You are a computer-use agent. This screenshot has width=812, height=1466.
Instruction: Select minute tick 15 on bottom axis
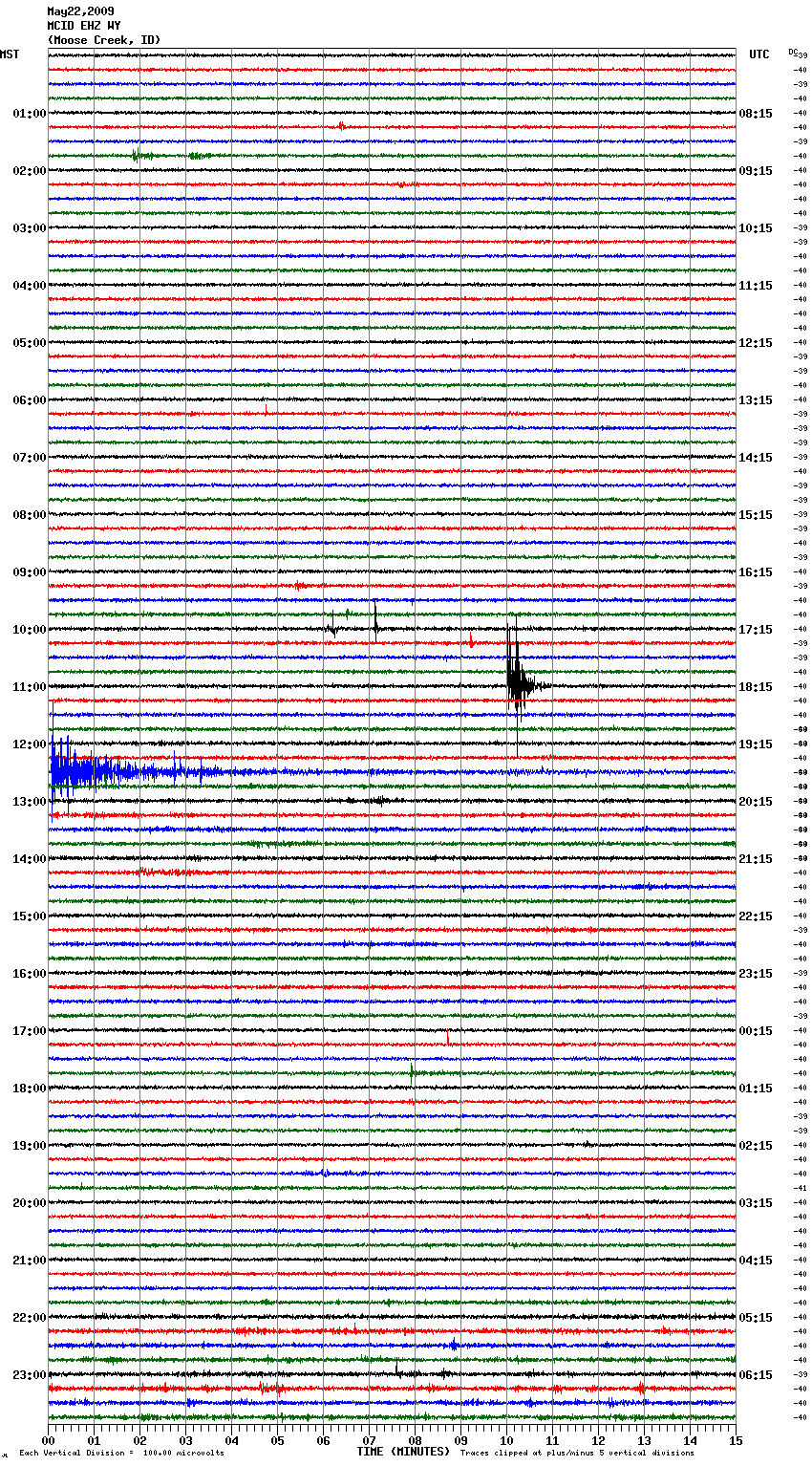(736, 1440)
